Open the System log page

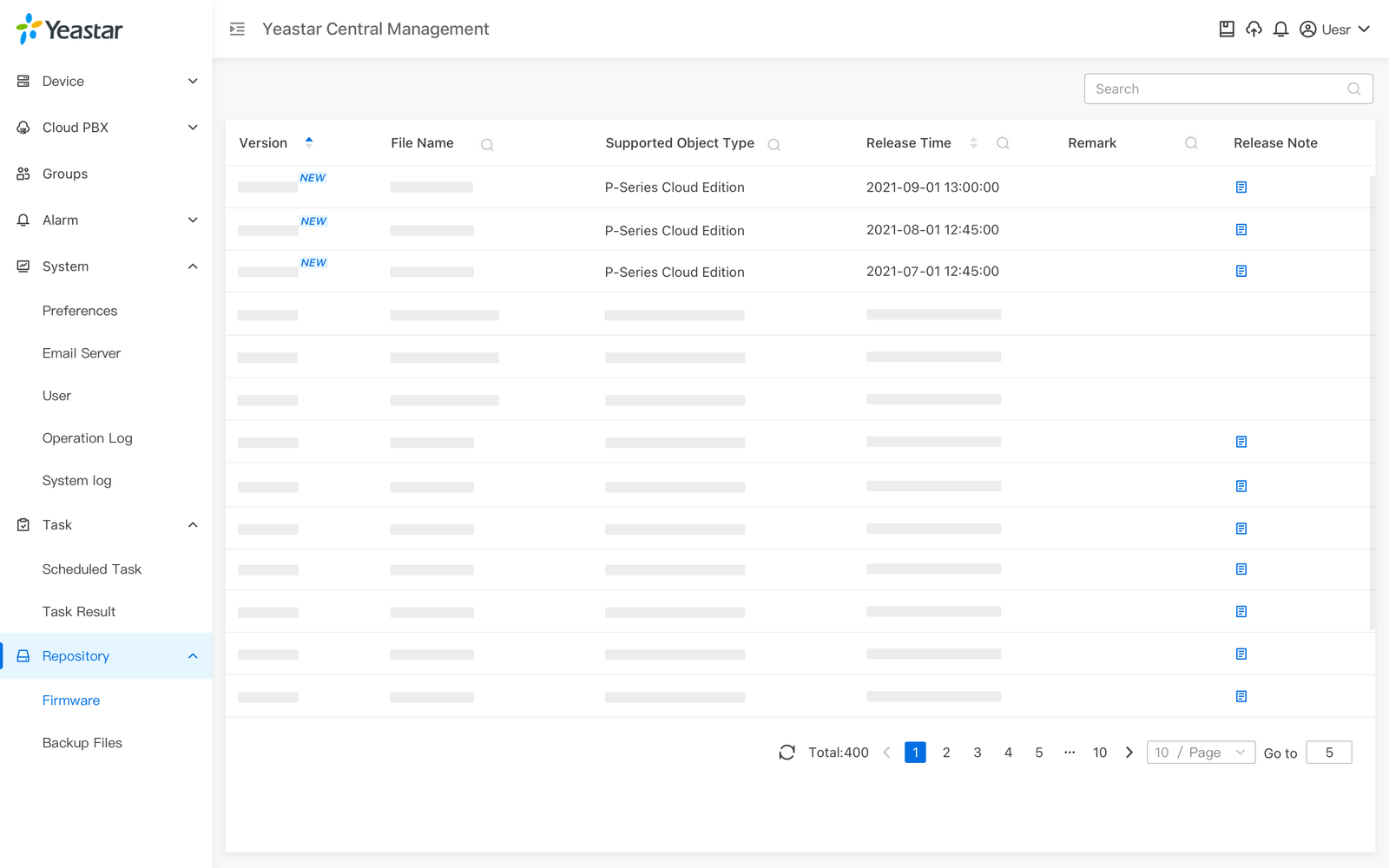tap(77, 481)
